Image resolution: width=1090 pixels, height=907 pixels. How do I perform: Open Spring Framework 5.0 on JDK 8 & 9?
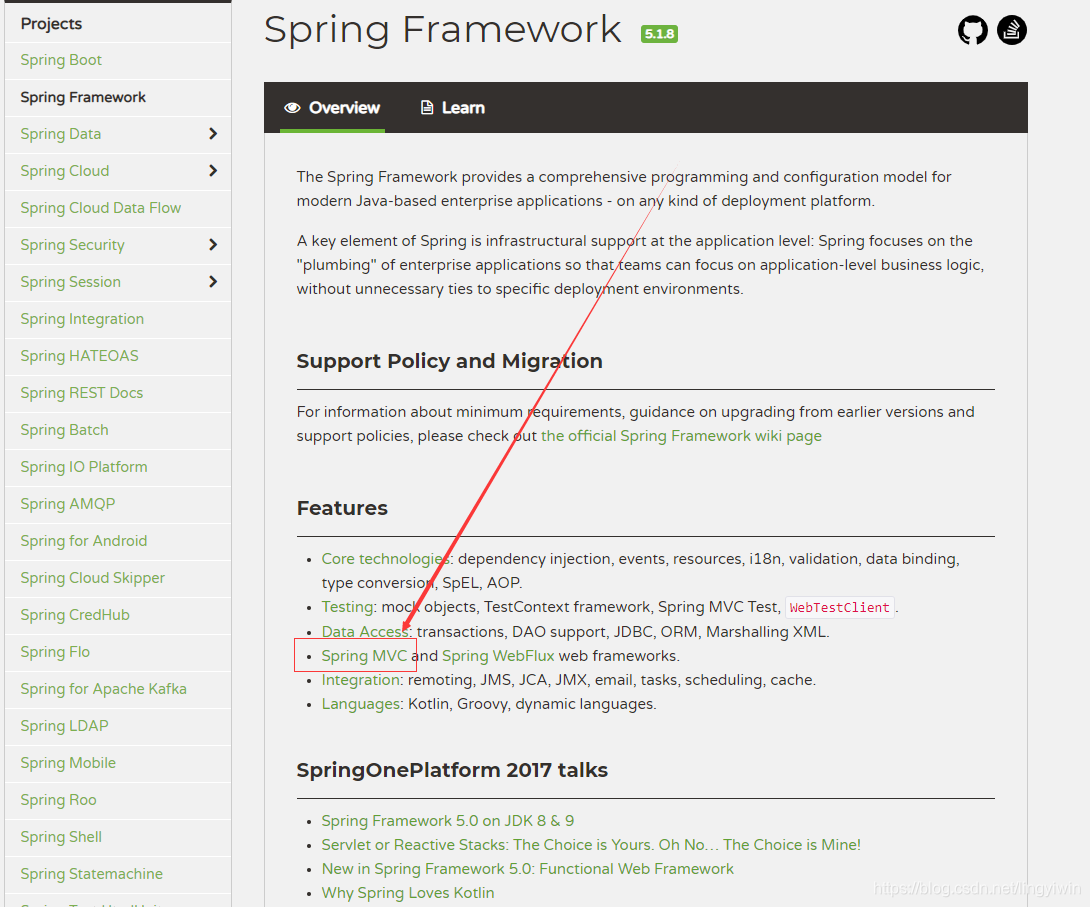point(448,821)
